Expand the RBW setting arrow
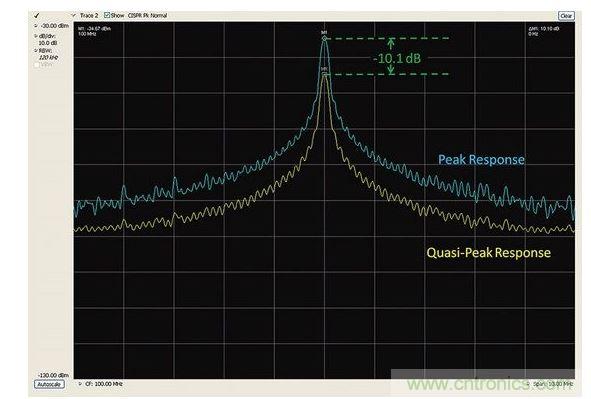This screenshot has width=591, height=399. coord(36,50)
